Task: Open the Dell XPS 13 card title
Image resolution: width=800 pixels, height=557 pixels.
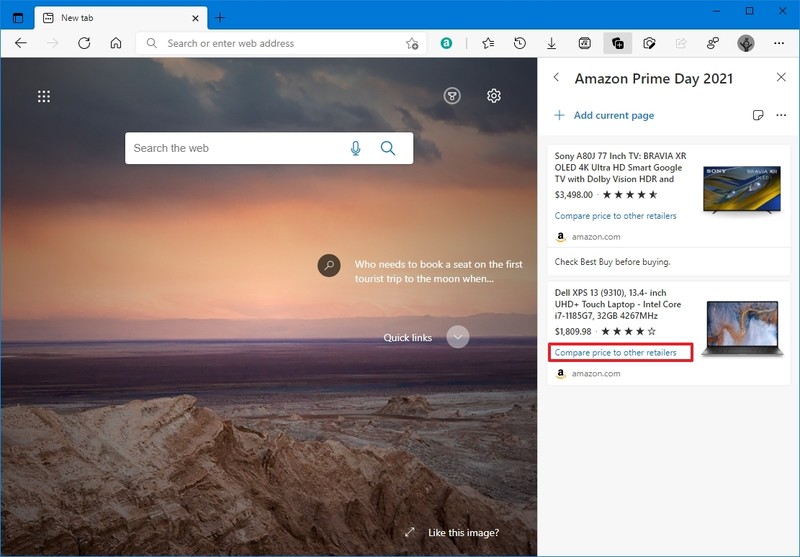Action: click(618, 304)
